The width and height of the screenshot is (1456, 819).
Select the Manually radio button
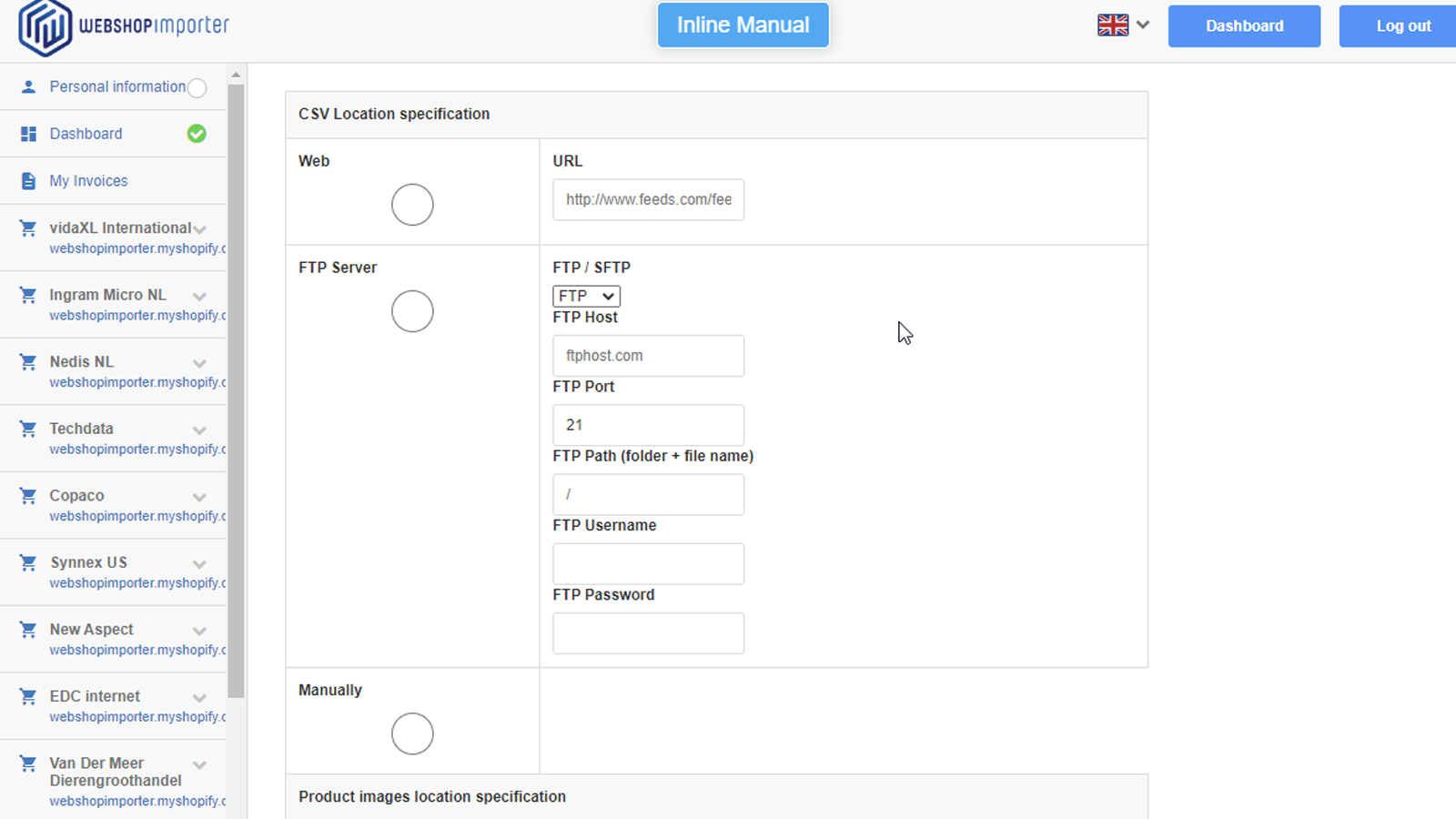[412, 733]
